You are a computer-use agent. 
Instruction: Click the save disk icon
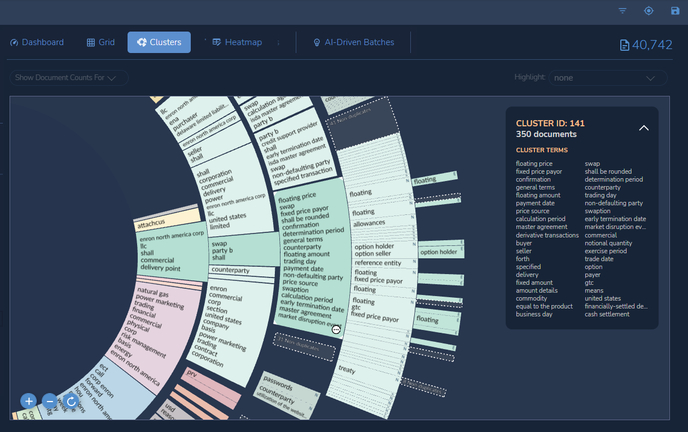tap(675, 11)
